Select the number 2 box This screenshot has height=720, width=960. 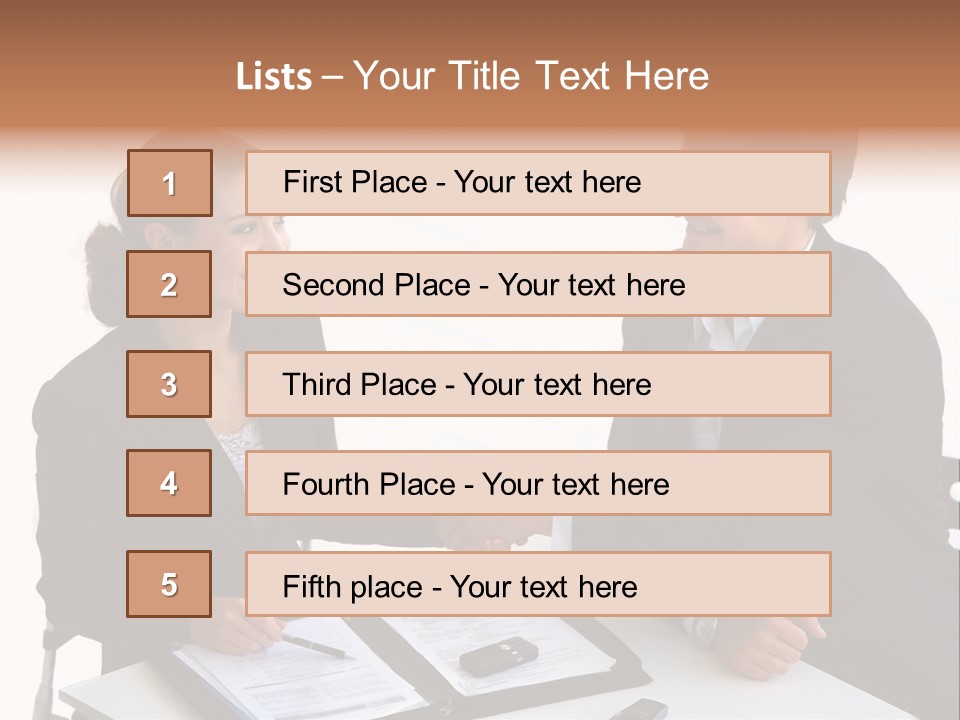(169, 284)
